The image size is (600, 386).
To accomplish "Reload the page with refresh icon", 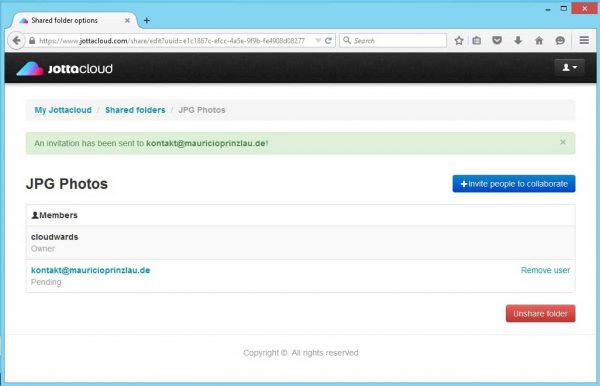I will pyautogui.click(x=328, y=41).
